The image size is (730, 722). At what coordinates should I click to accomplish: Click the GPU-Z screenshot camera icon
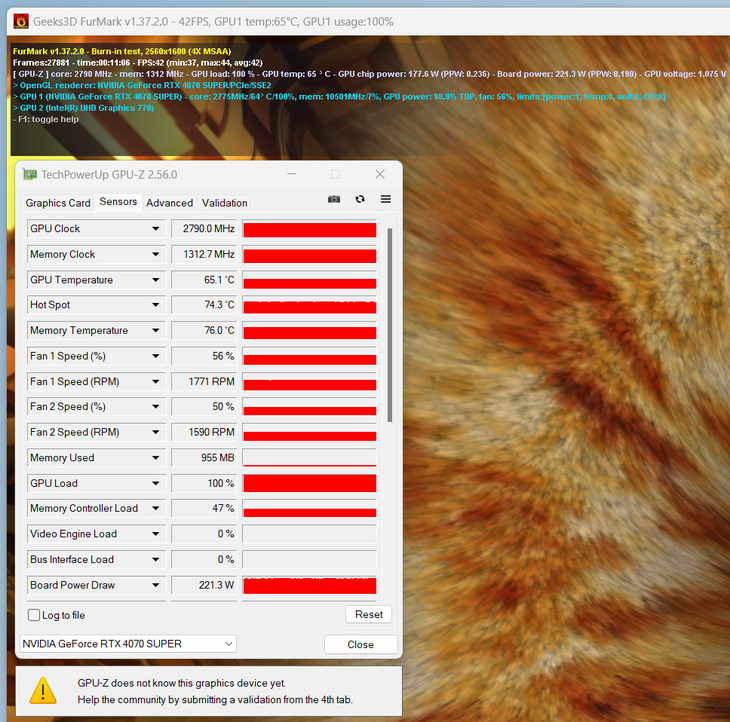click(x=334, y=199)
